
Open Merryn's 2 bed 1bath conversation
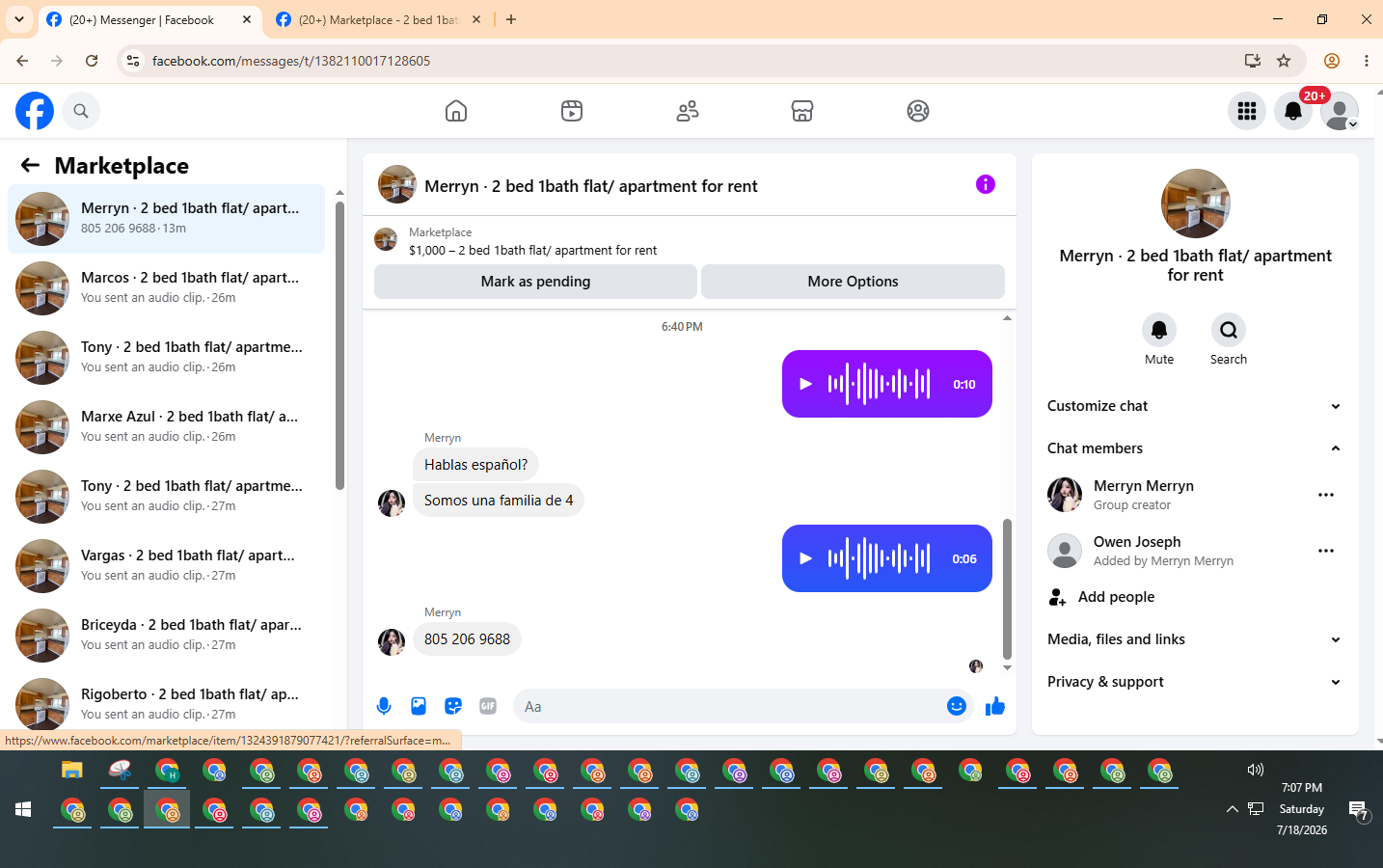click(x=166, y=219)
